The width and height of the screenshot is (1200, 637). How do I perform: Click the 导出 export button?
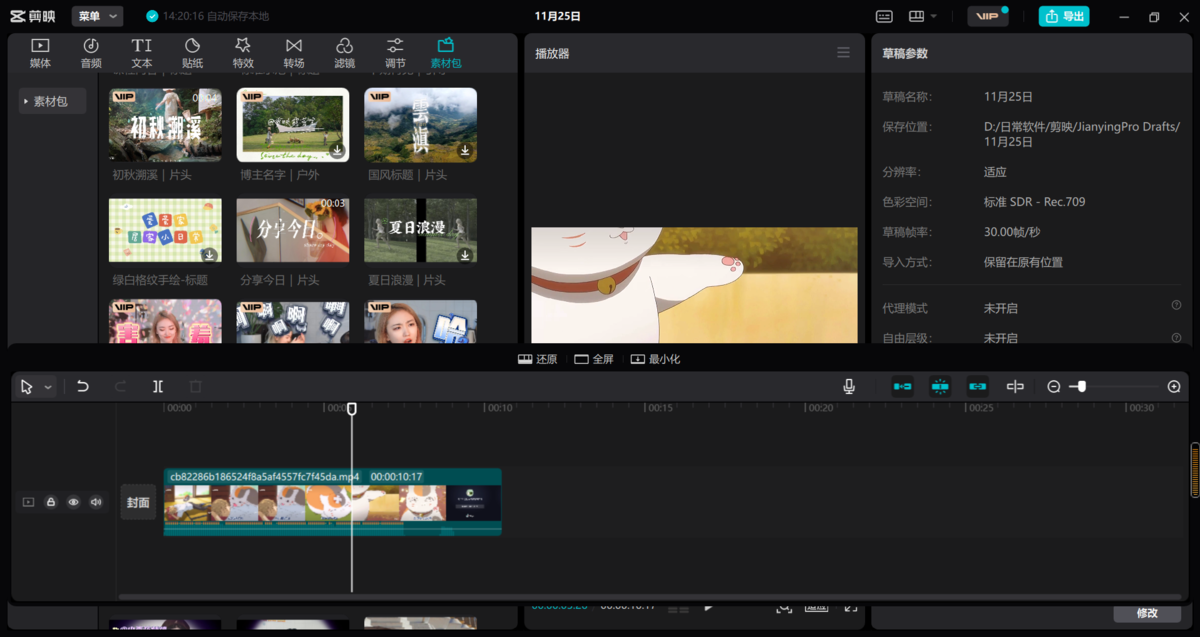tap(1064, 16)
